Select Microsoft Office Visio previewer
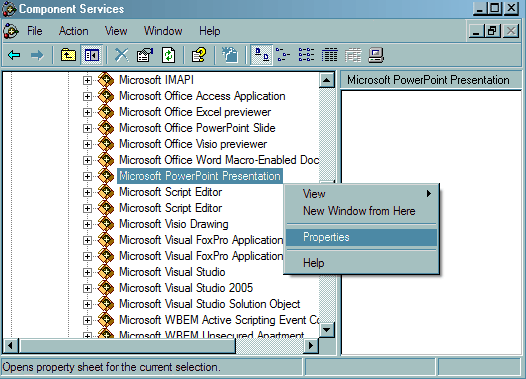526x379 pixels. point(193,144)
